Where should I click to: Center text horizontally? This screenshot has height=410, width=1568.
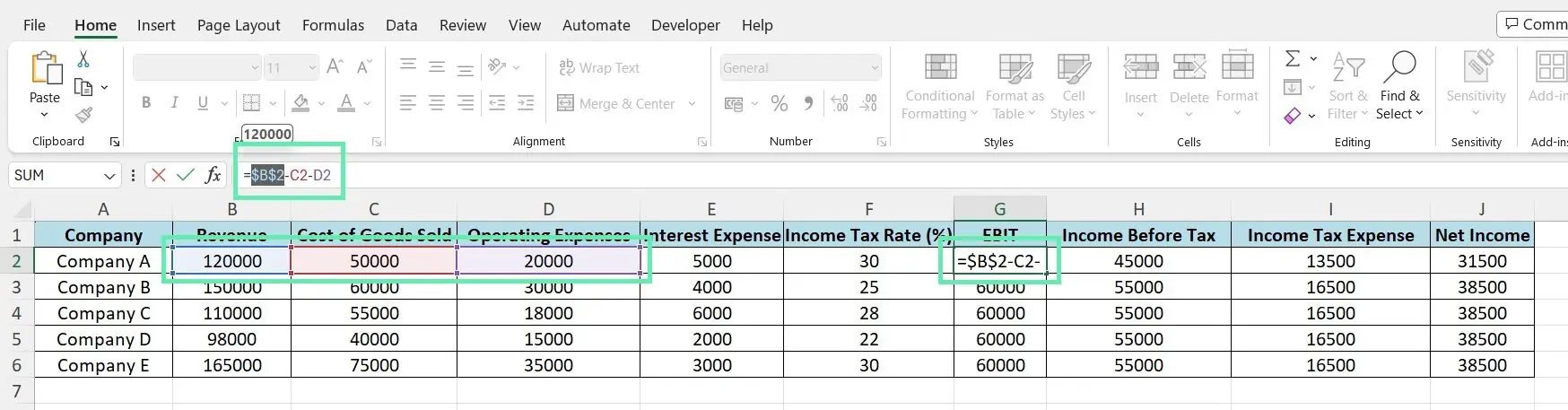point(437,103)
